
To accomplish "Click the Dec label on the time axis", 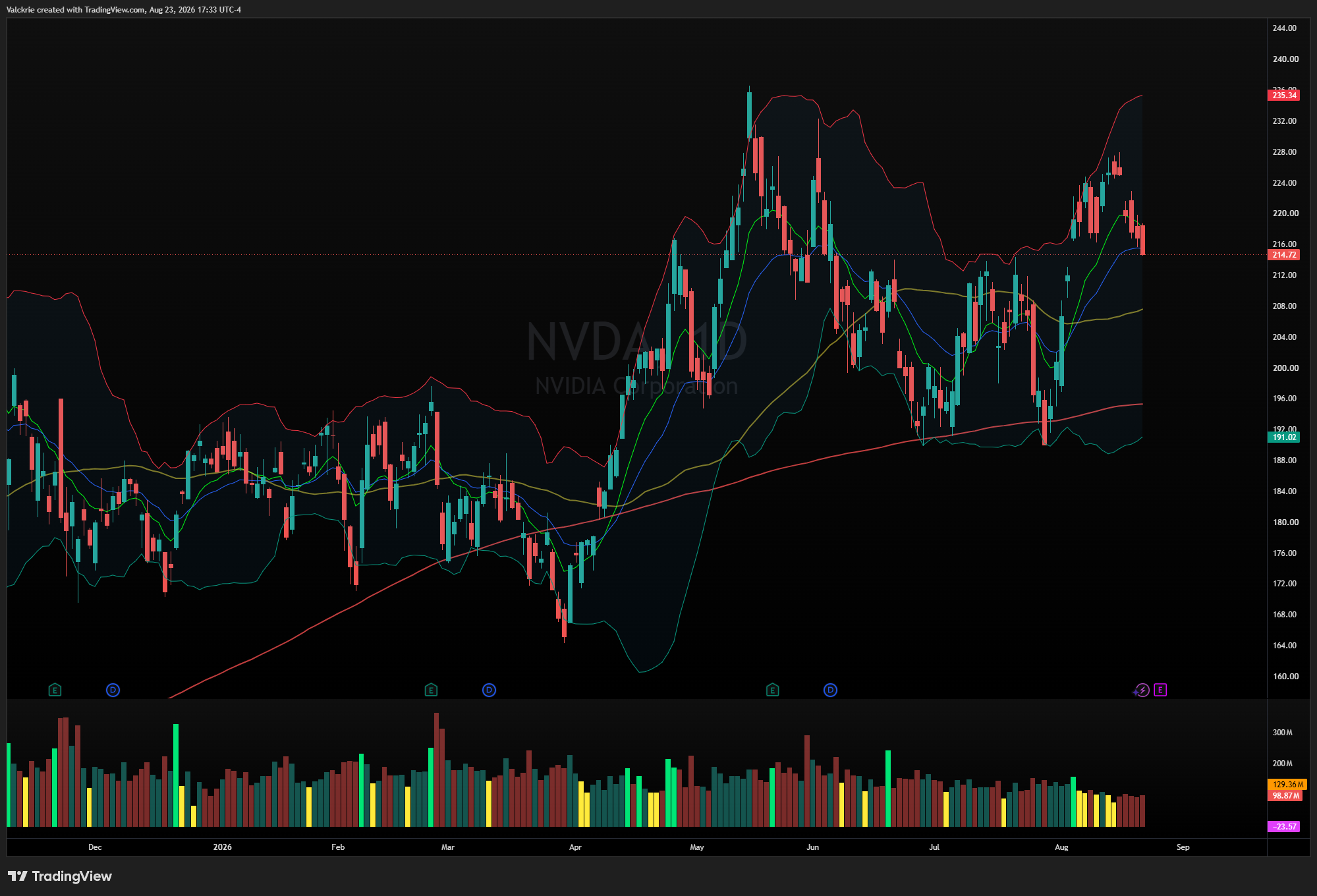I will (x=95, y=847).
